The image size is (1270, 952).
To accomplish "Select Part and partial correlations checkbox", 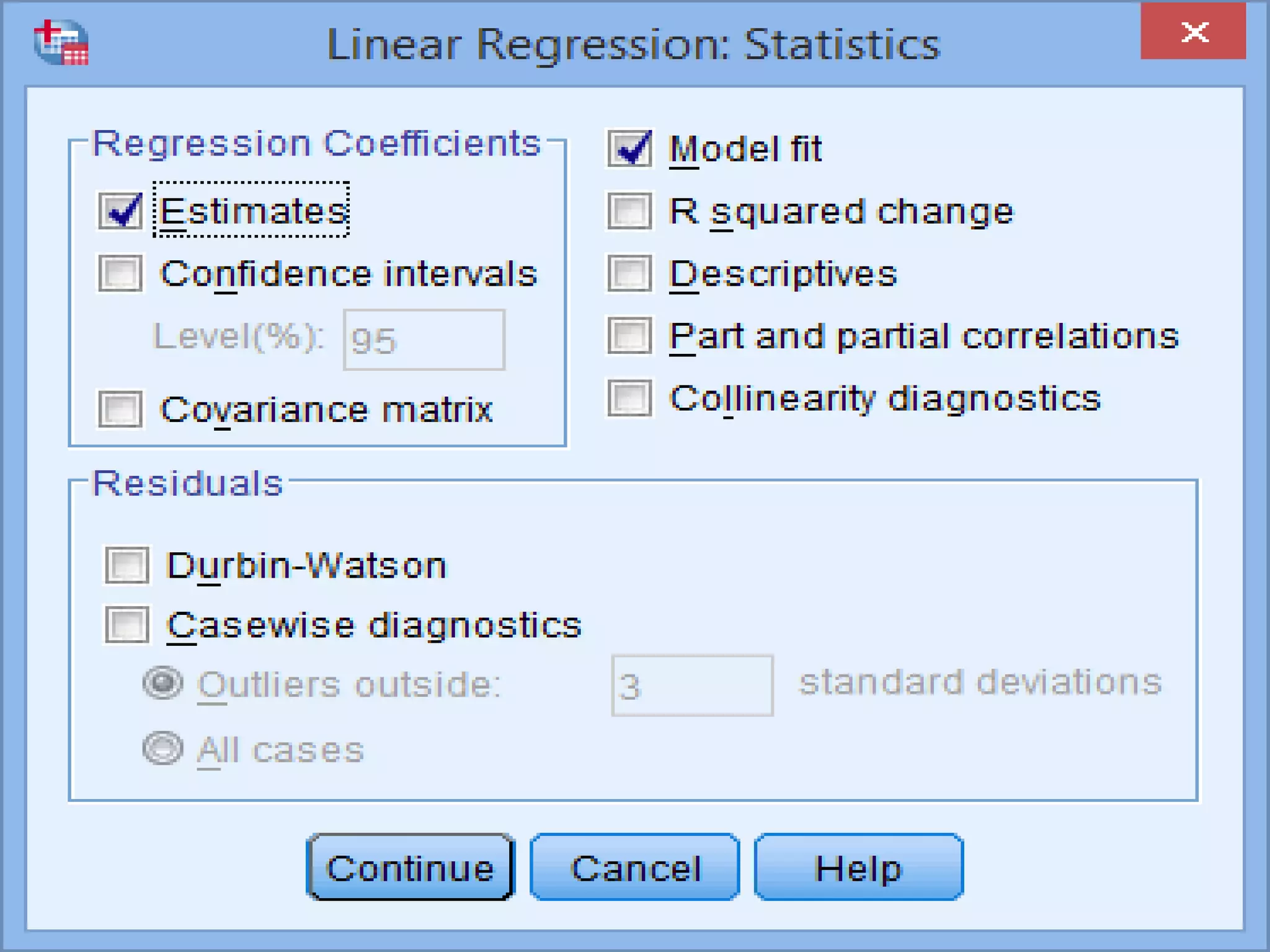I will coord(629,335).
